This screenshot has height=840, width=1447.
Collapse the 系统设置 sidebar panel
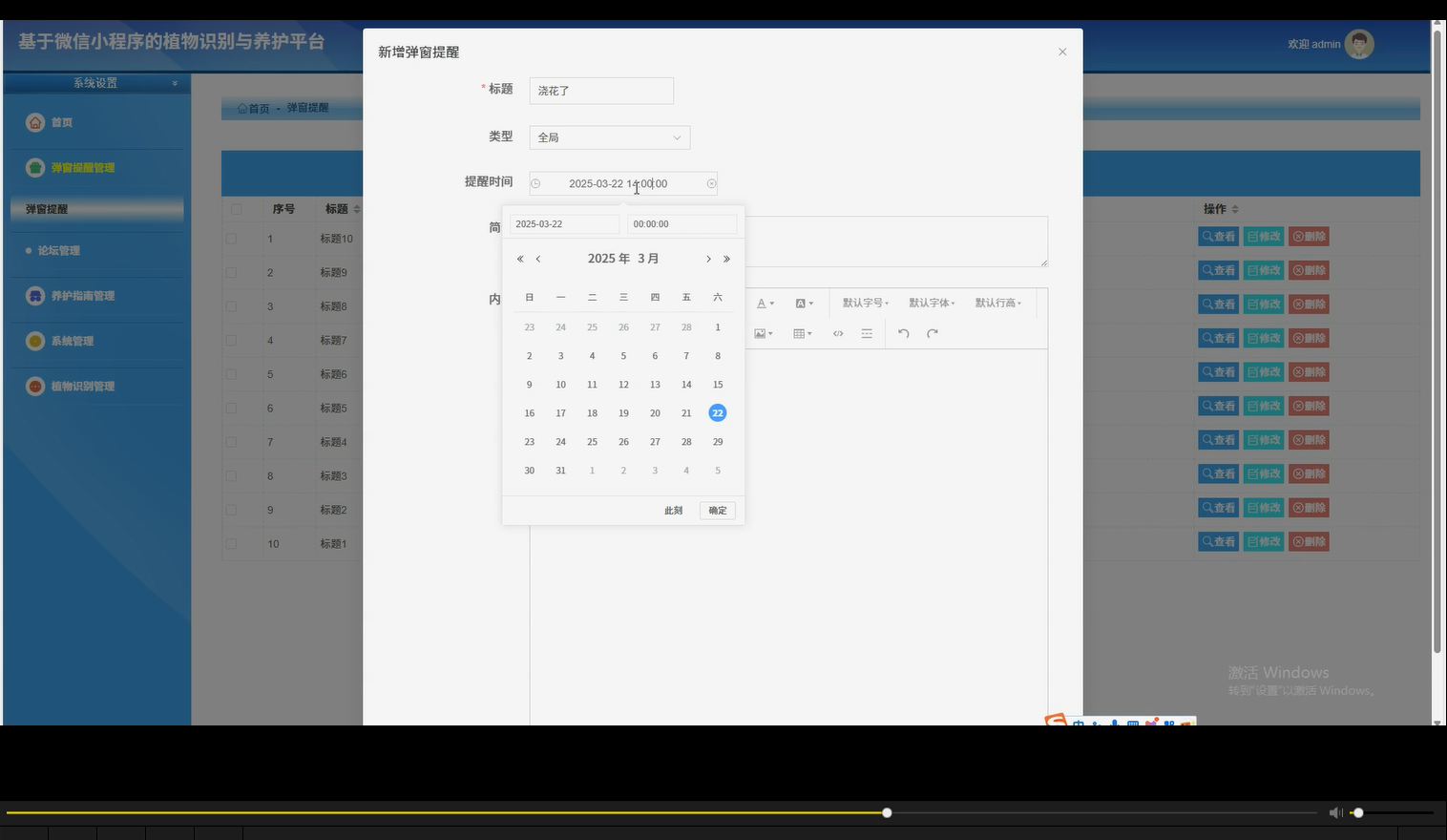[x=174, y=83]
